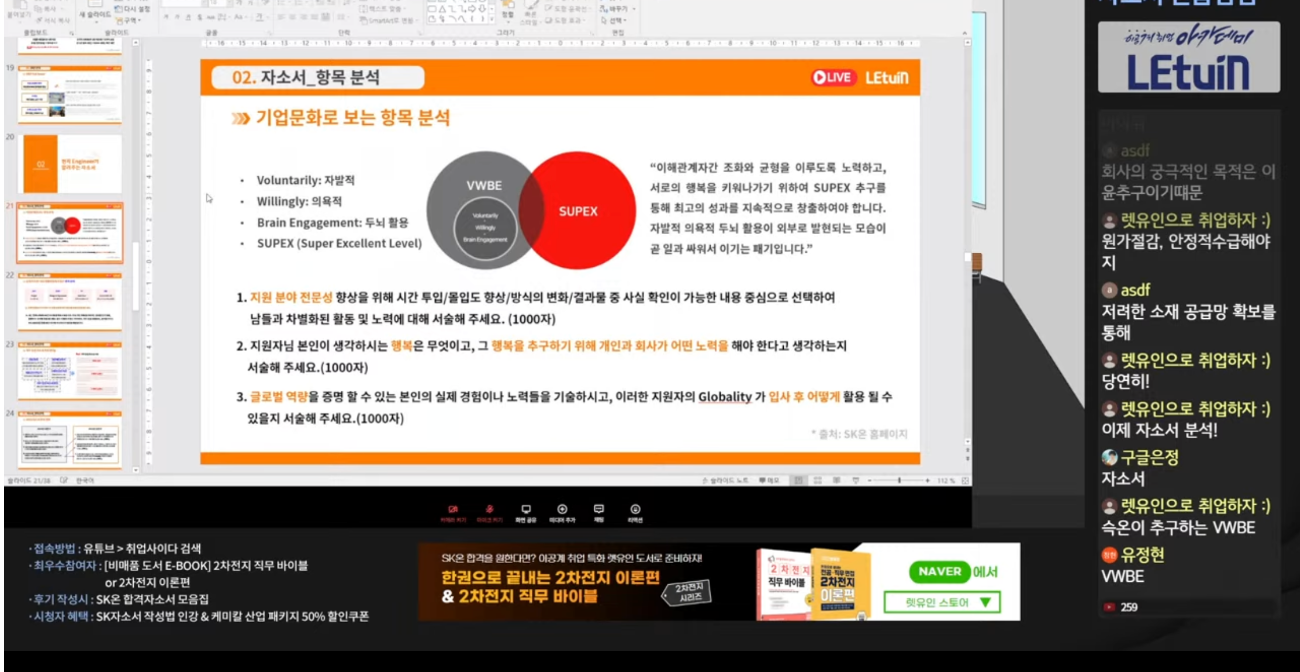Click the 2차전지 이론편 book cover
Viewport: 1300px width, 672px height.
click(839, 583)
